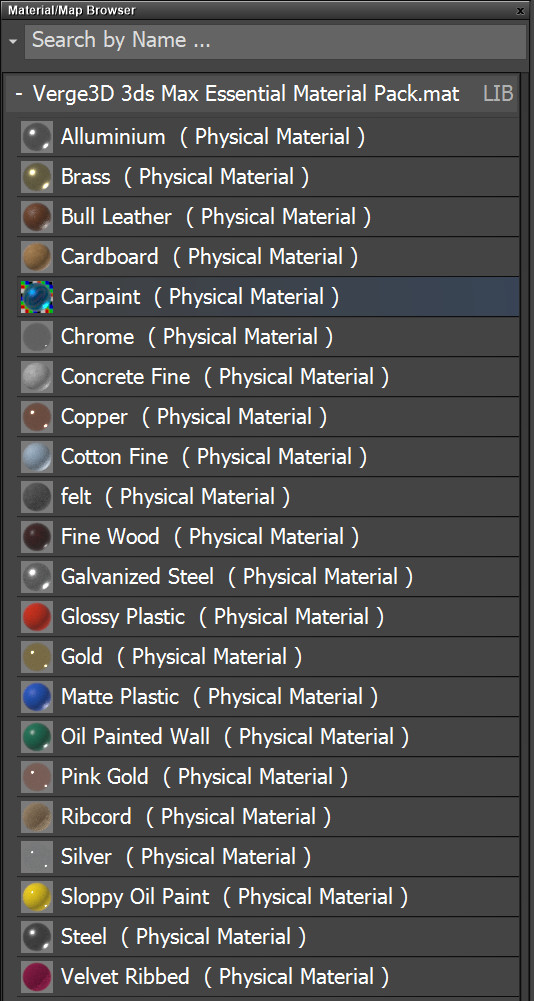
Task: Select Carpaint (Physical Material) row text
Action: [200, 297]
